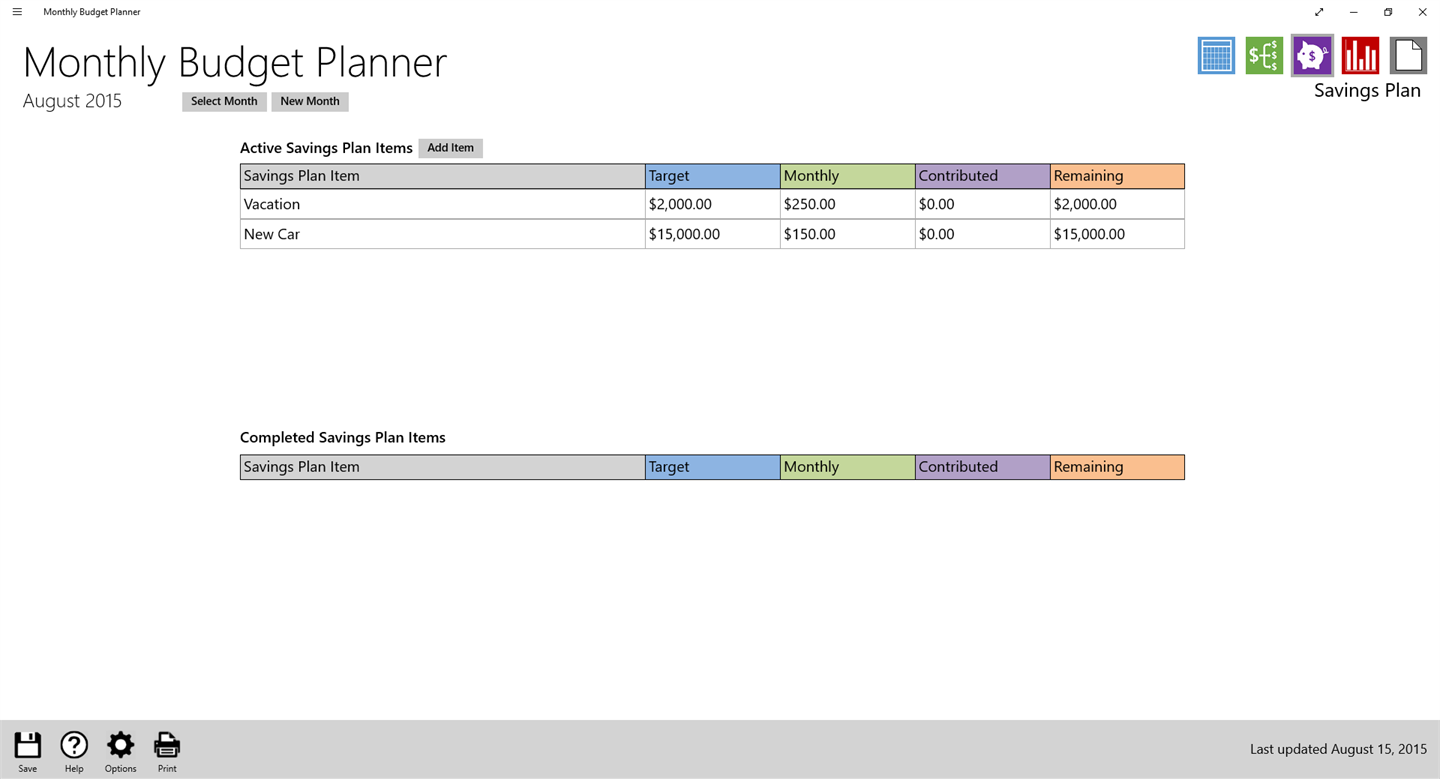
Task: Select the Vacation savings plan row
Action: tap(712, 204)
